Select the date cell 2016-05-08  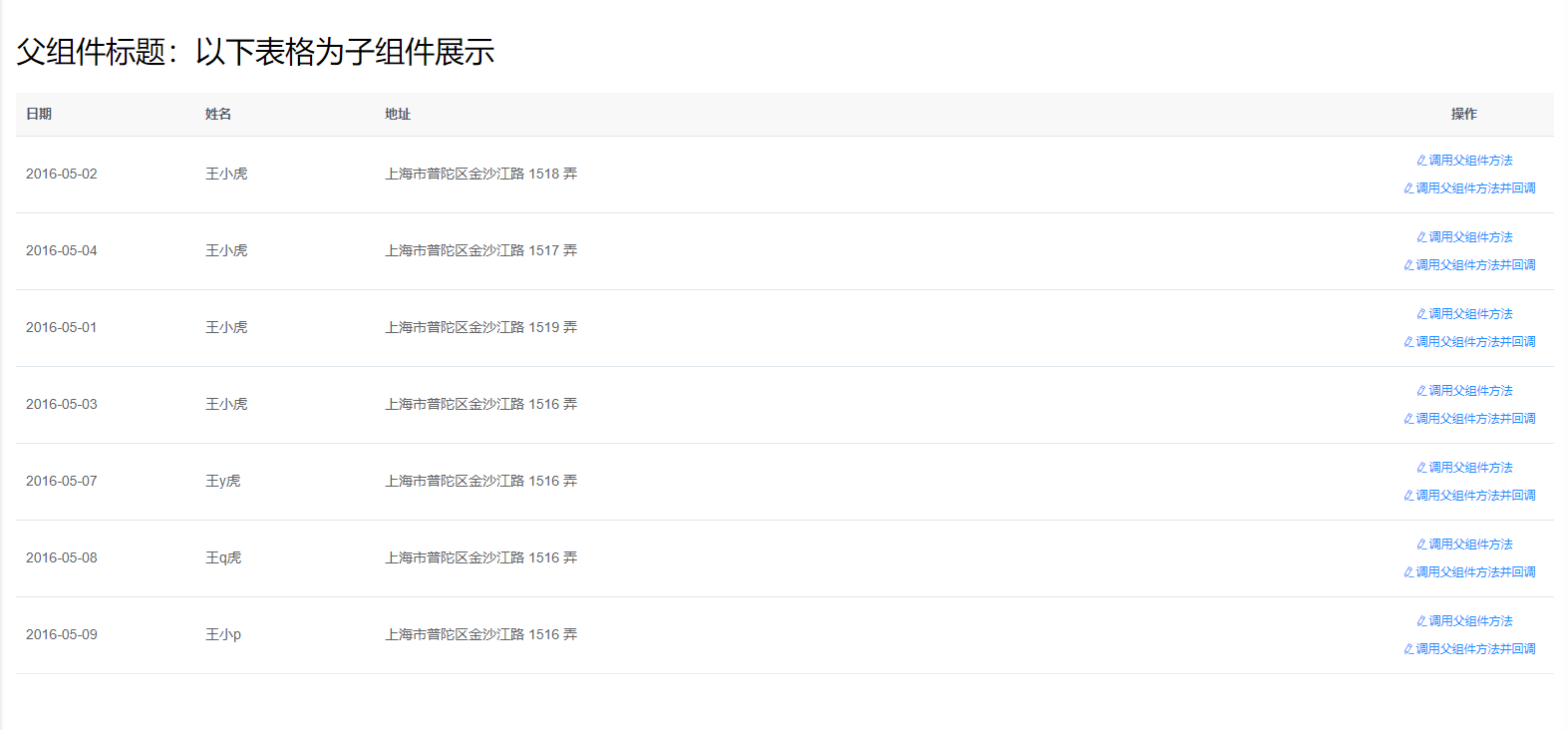[x=62, y=558]
